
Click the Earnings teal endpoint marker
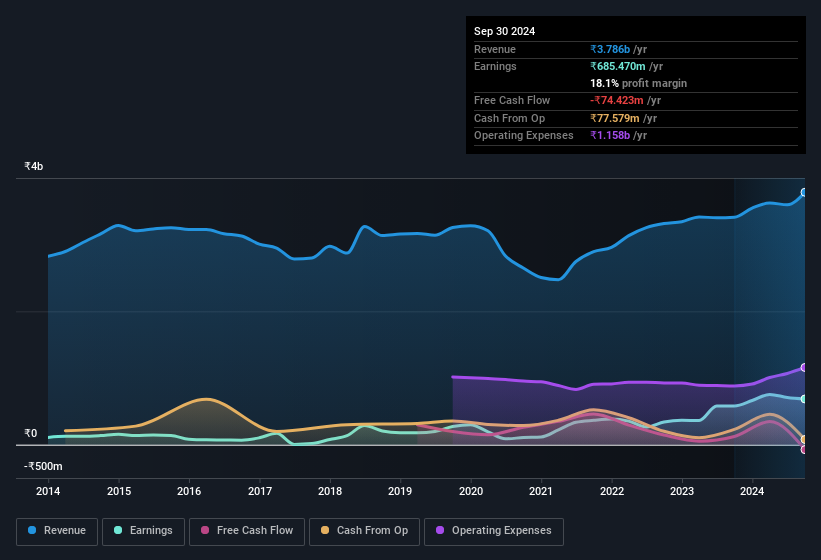click(x=804, y=399)
